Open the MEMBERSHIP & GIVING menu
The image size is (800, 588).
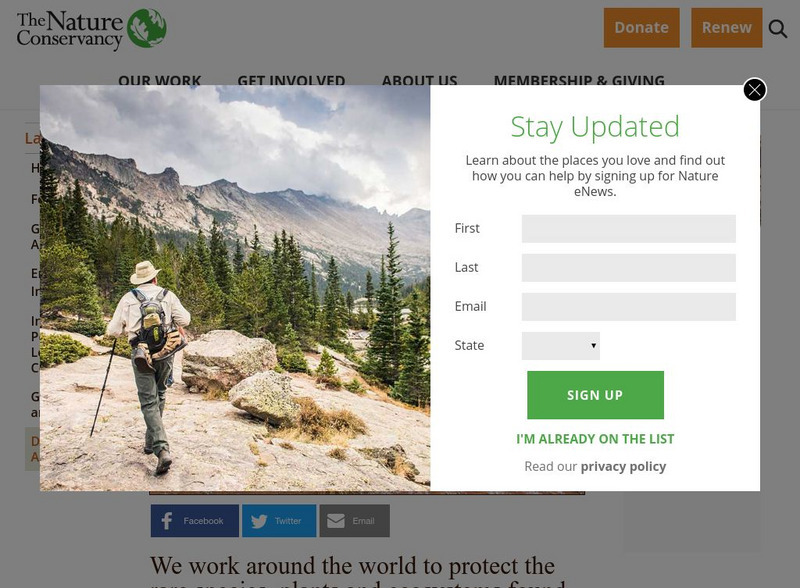(579, 80)
